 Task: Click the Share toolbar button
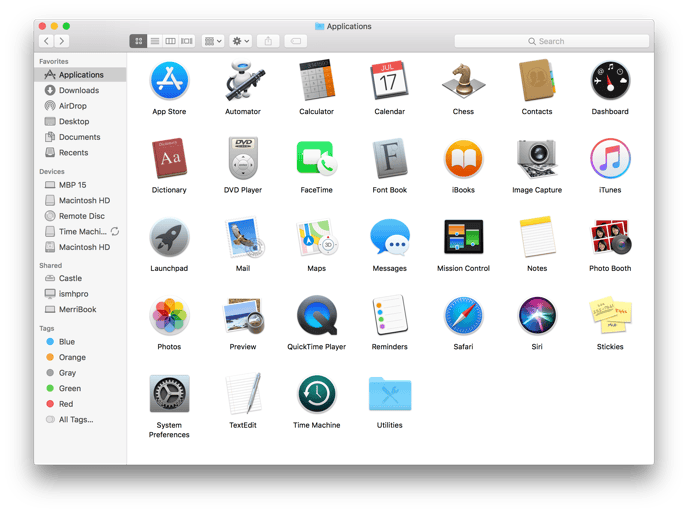pos(268,41)
